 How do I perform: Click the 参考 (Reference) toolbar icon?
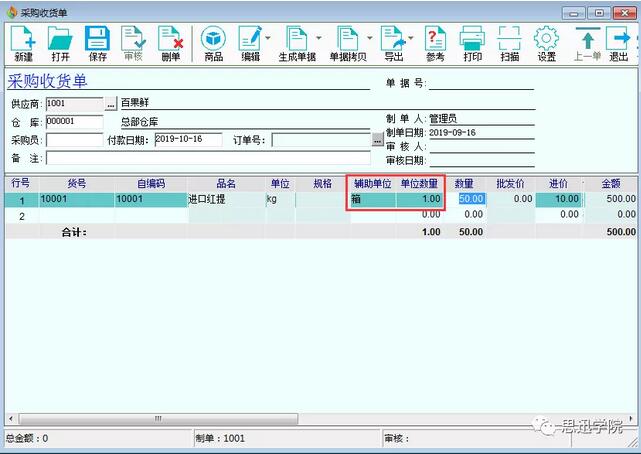click(x=435, y=44)
